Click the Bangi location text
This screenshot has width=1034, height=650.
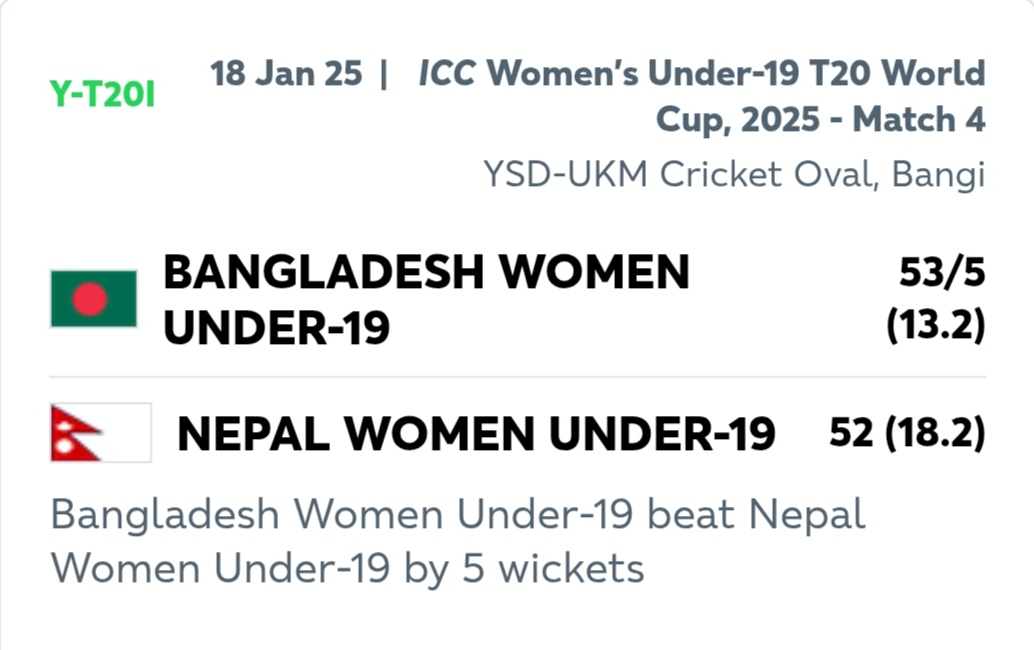tap(938, 175)
